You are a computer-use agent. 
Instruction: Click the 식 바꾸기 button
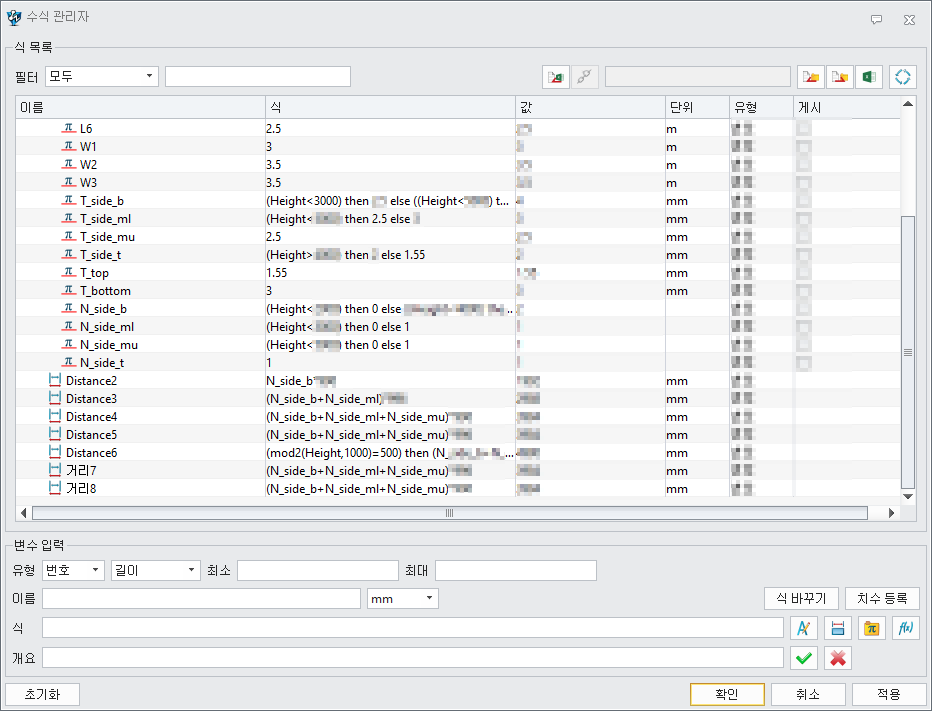(x=801, y=598)
